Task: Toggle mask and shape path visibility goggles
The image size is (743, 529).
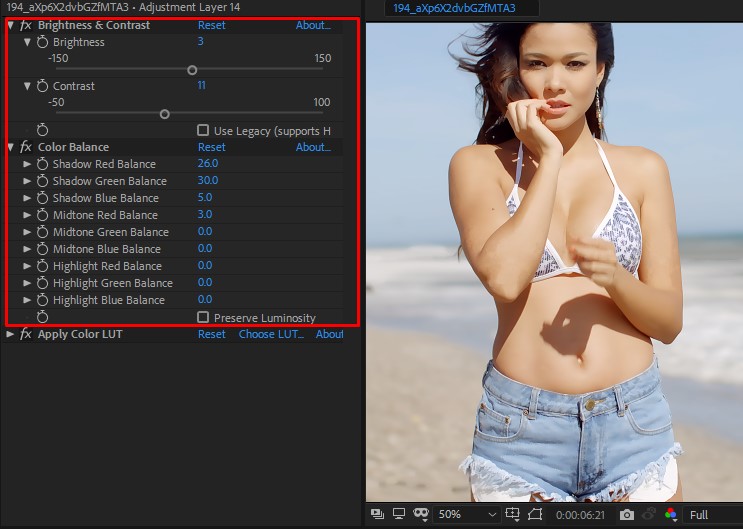Action: click(x=421, y=514)
